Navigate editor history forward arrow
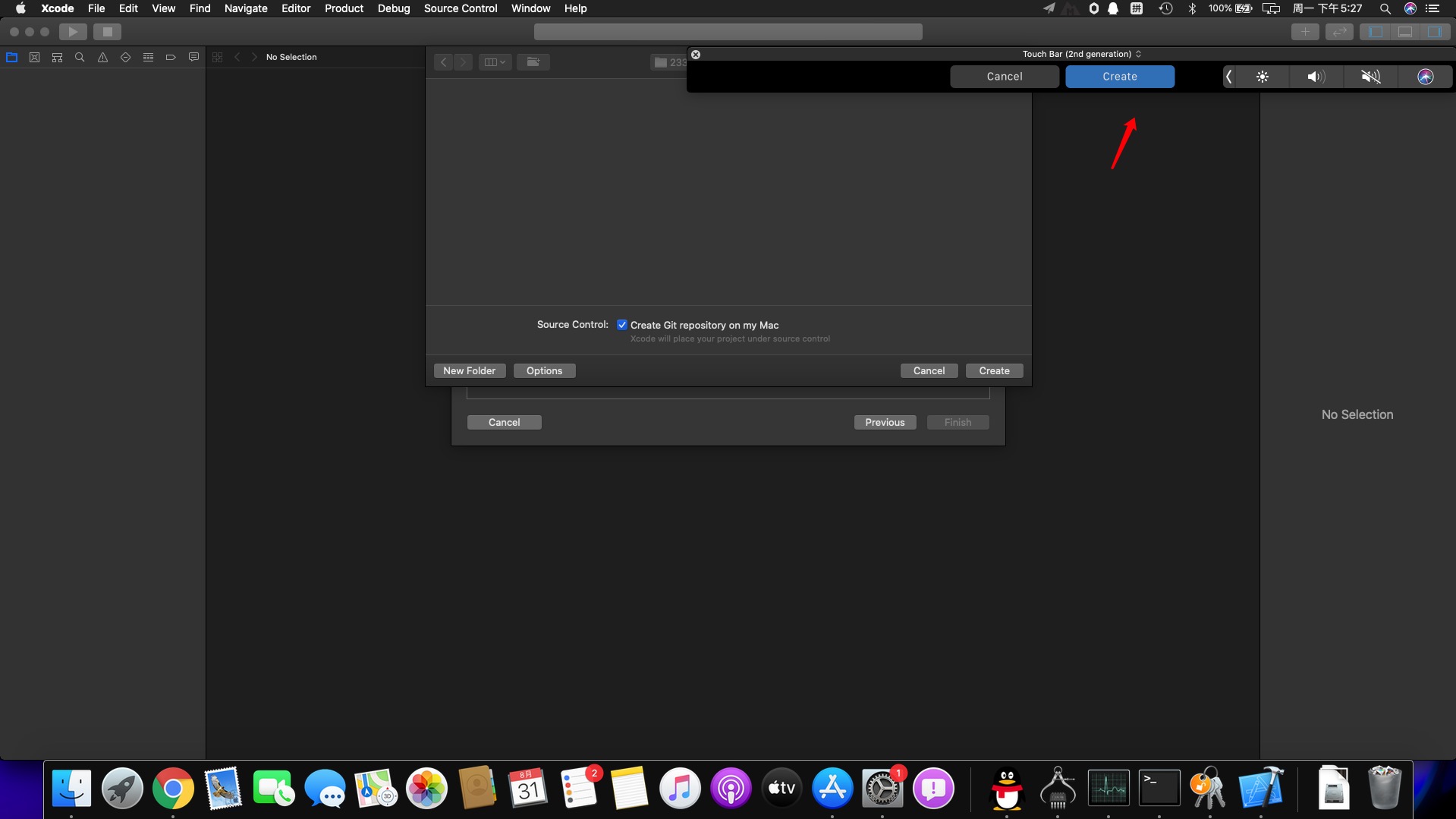Viewport: 1456px width, 819px height. pos(254,57)
